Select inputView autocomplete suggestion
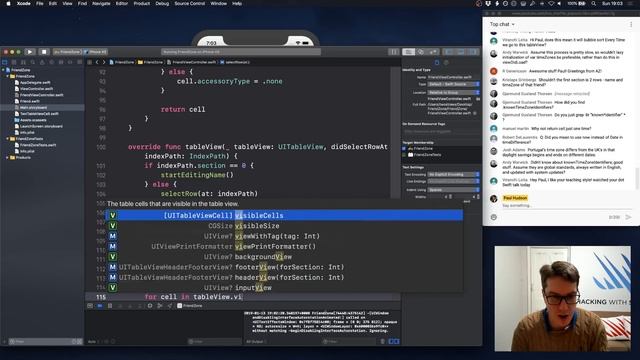This screenshot has height=360, width=640. [285, 287]
